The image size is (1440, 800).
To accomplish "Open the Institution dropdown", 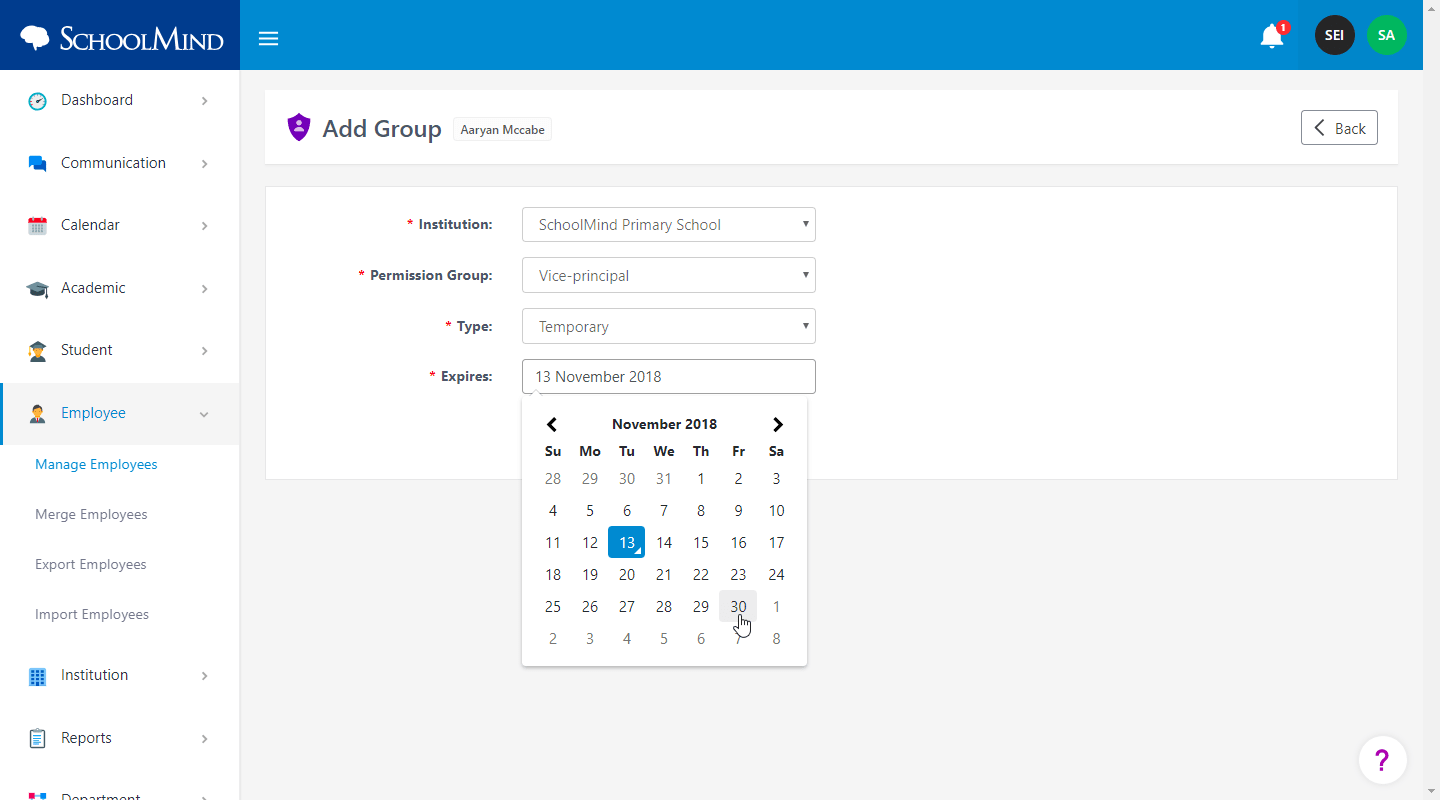I will click(669, 225).
